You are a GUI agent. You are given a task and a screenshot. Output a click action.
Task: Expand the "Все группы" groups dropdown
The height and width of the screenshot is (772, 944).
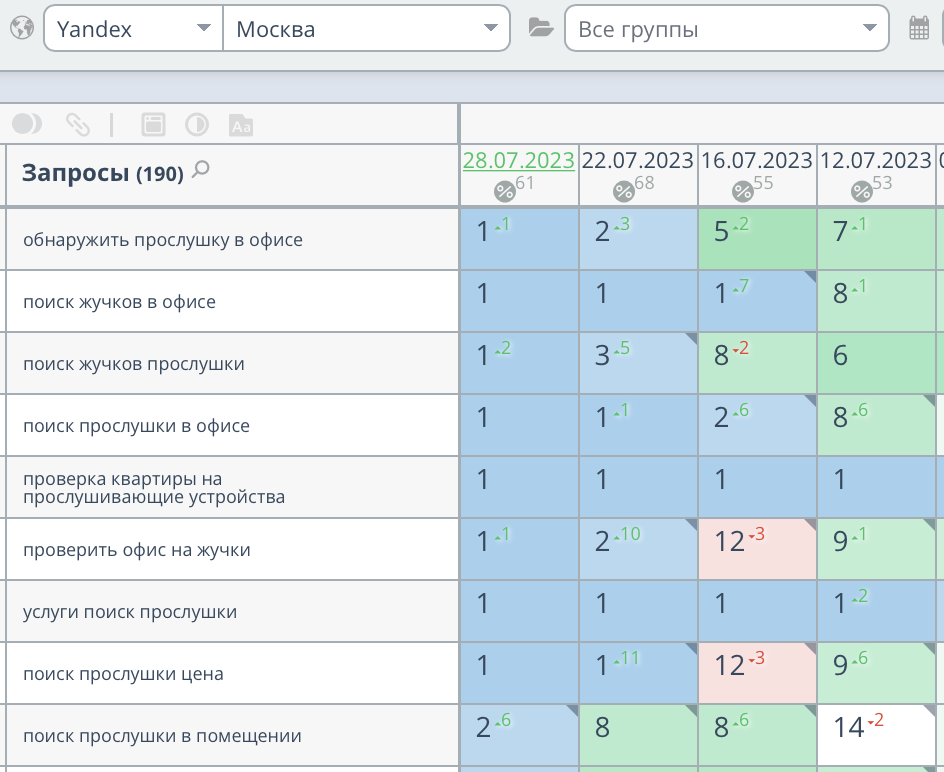point(725,28)
